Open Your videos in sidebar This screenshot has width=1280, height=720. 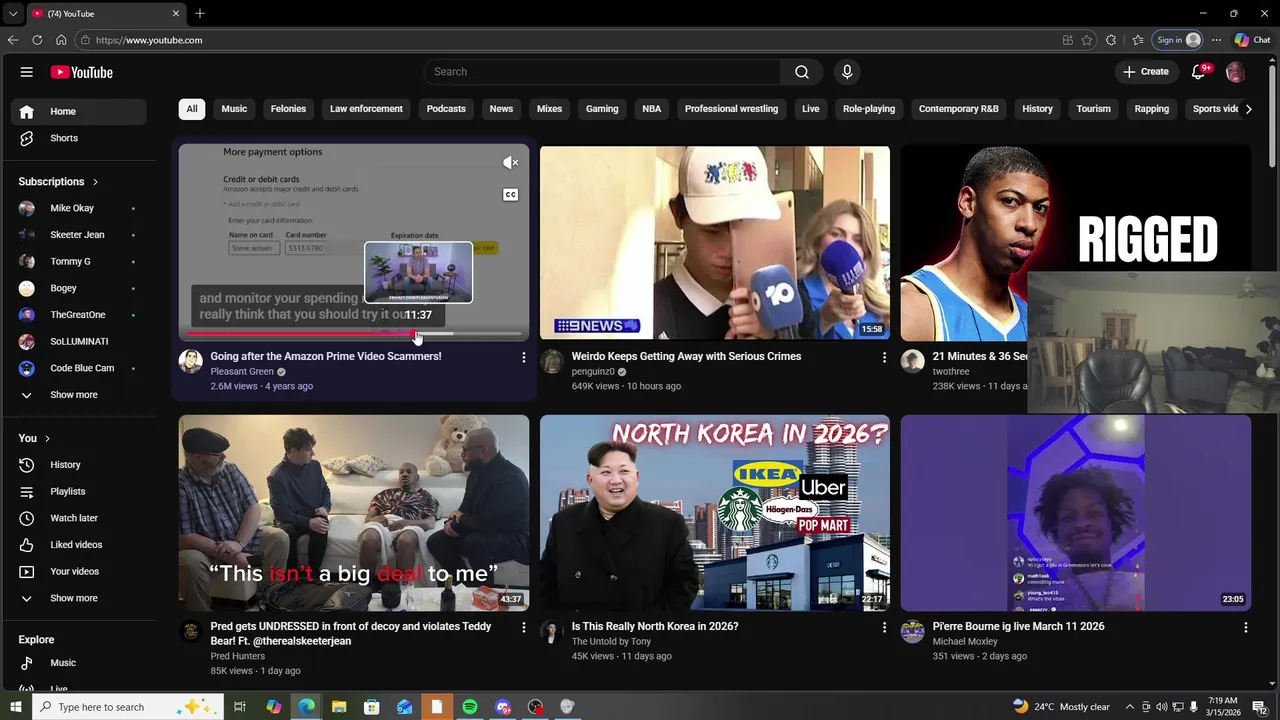click(x=80, y=572)
